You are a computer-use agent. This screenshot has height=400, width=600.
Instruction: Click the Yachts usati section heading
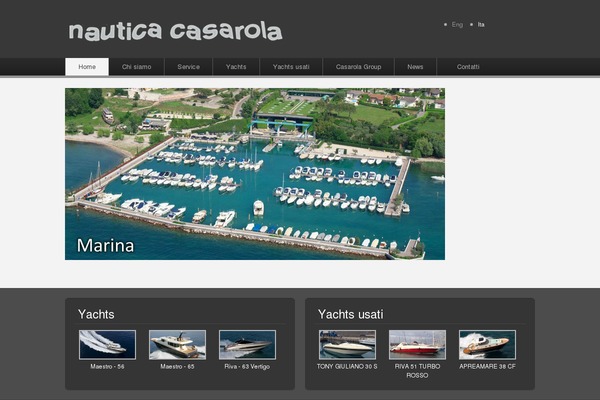pos(351,314)
